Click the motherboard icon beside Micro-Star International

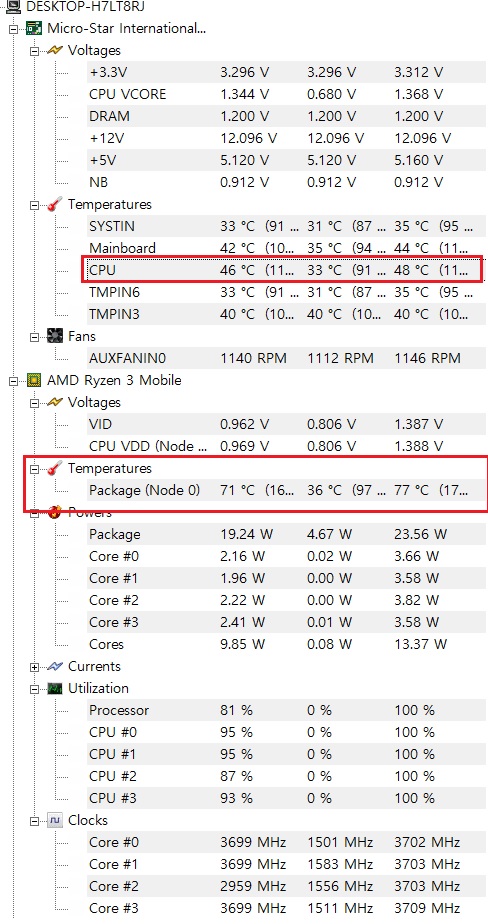tap(34, 28)
